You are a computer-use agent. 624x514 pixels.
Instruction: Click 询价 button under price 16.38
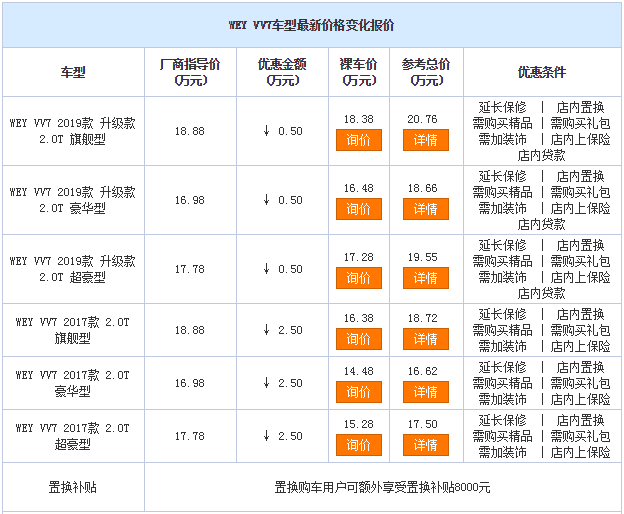pyautogui.click(x=359, y=339)
